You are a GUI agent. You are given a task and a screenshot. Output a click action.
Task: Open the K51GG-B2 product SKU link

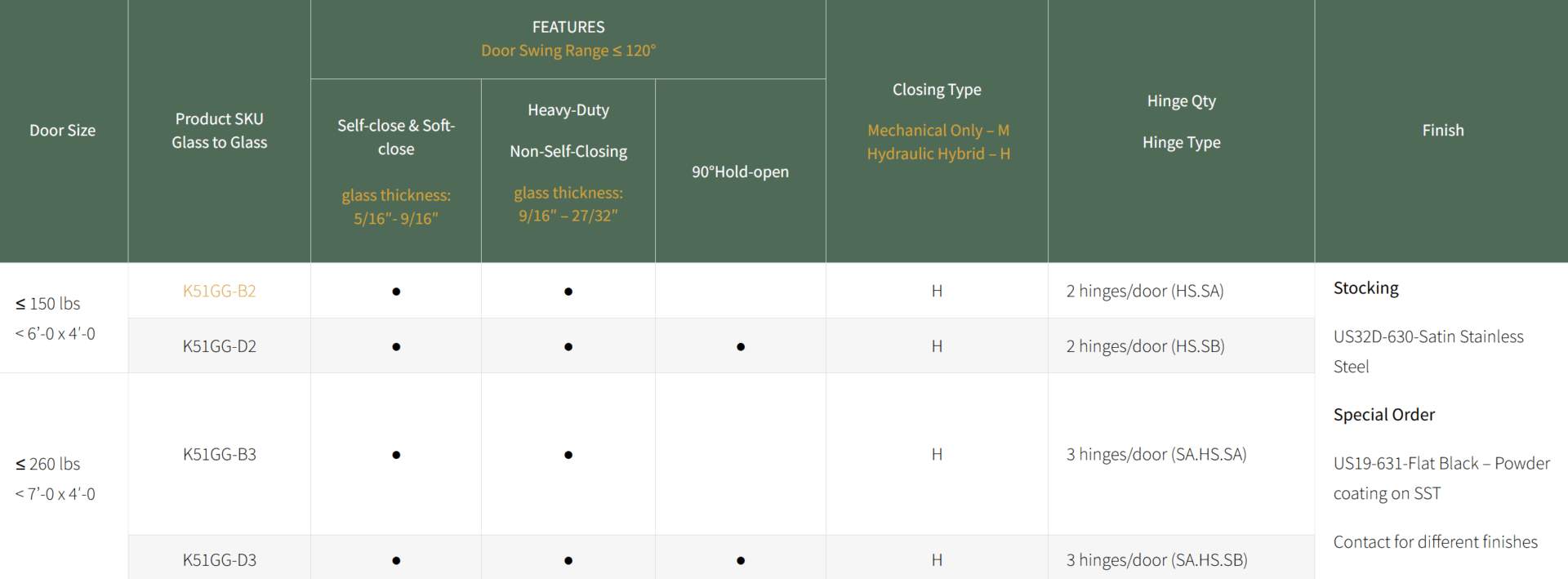click(219, 291)
